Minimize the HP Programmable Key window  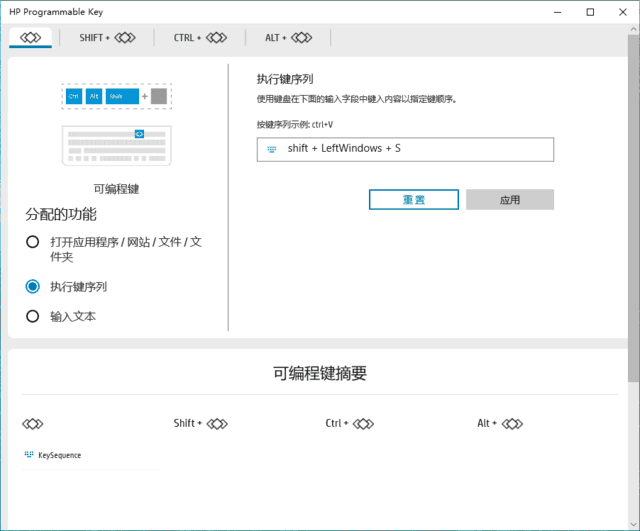pyautogui.click(x=558, y=12)
